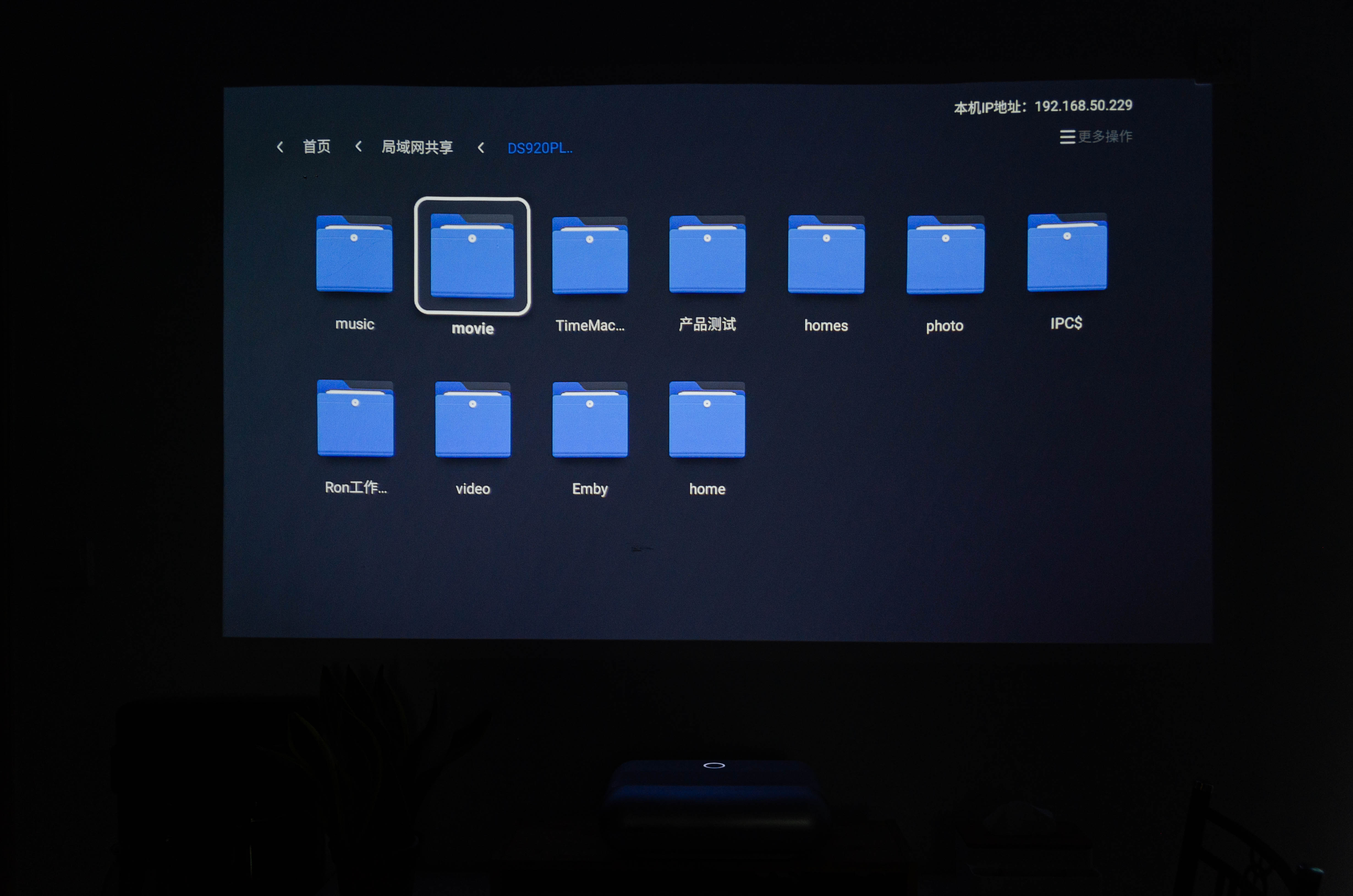Select the DS920PL.. breadcrumb

pos(540,148)
